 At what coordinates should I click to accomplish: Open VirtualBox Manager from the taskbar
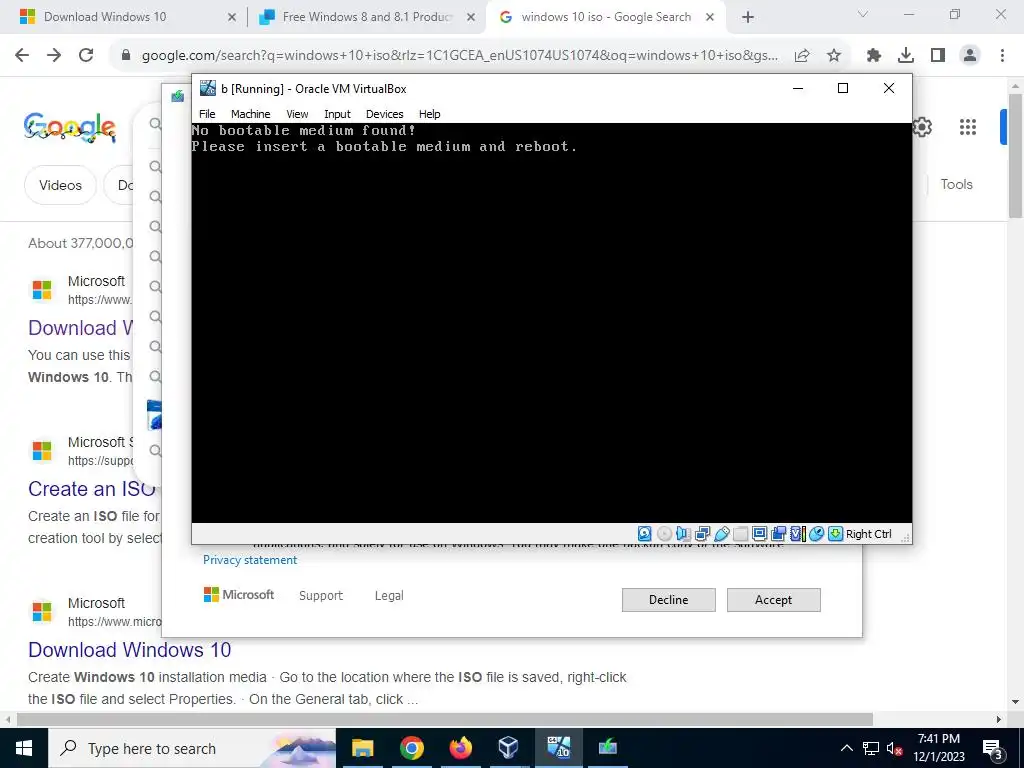(508, 748)
